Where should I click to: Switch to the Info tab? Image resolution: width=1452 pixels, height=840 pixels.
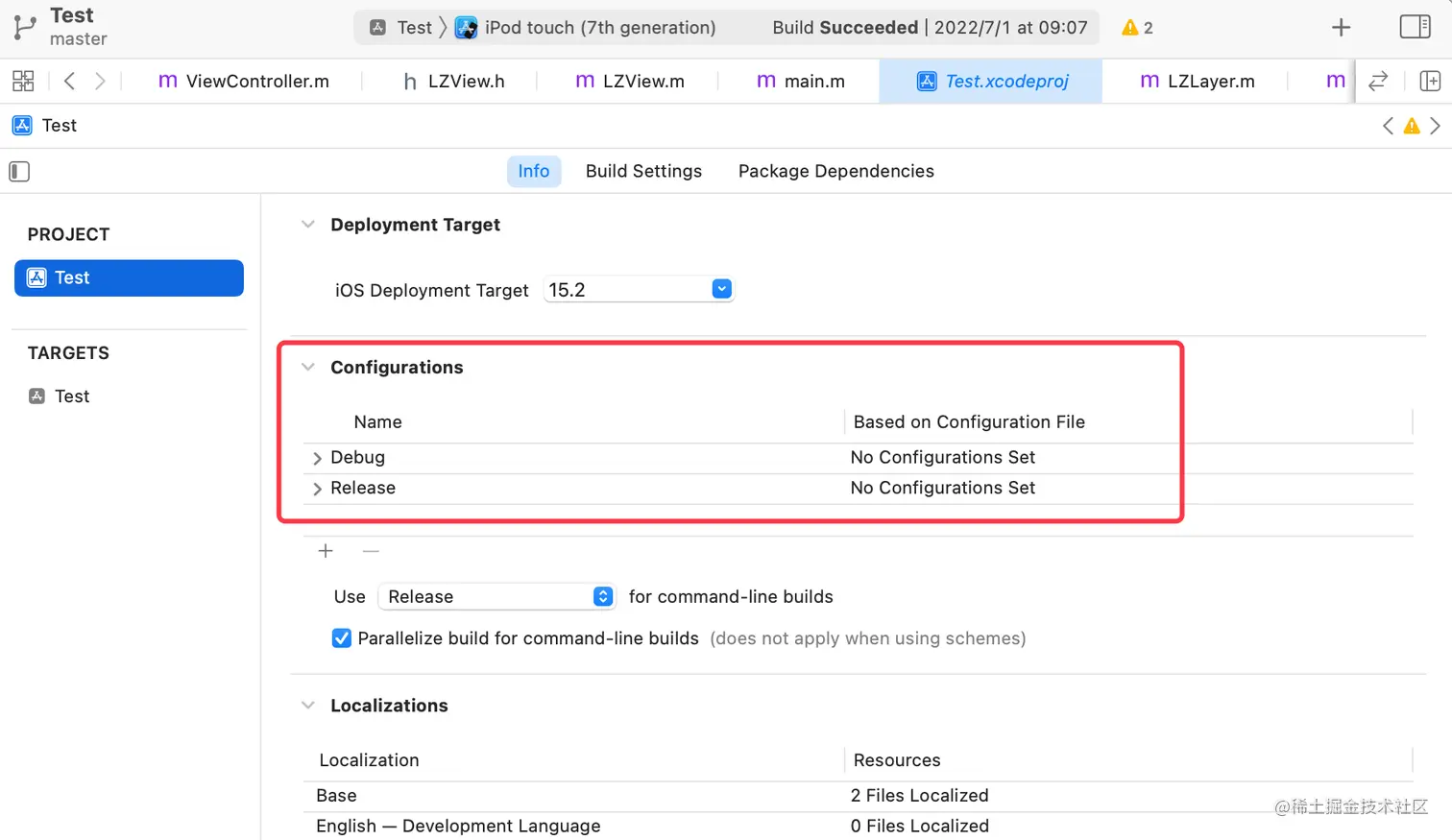tap(534, 171)
